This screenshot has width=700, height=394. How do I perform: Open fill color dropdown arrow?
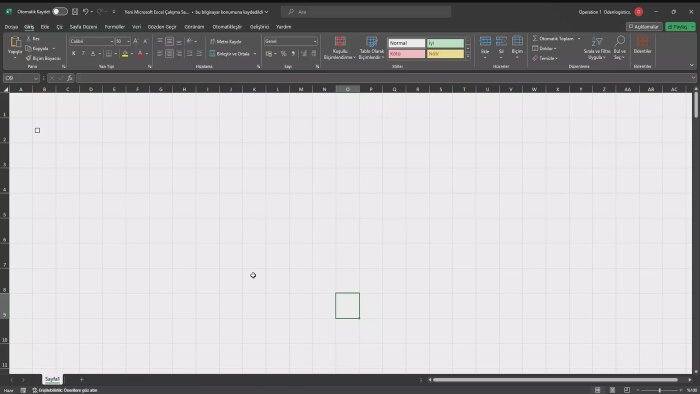(132, 54)
